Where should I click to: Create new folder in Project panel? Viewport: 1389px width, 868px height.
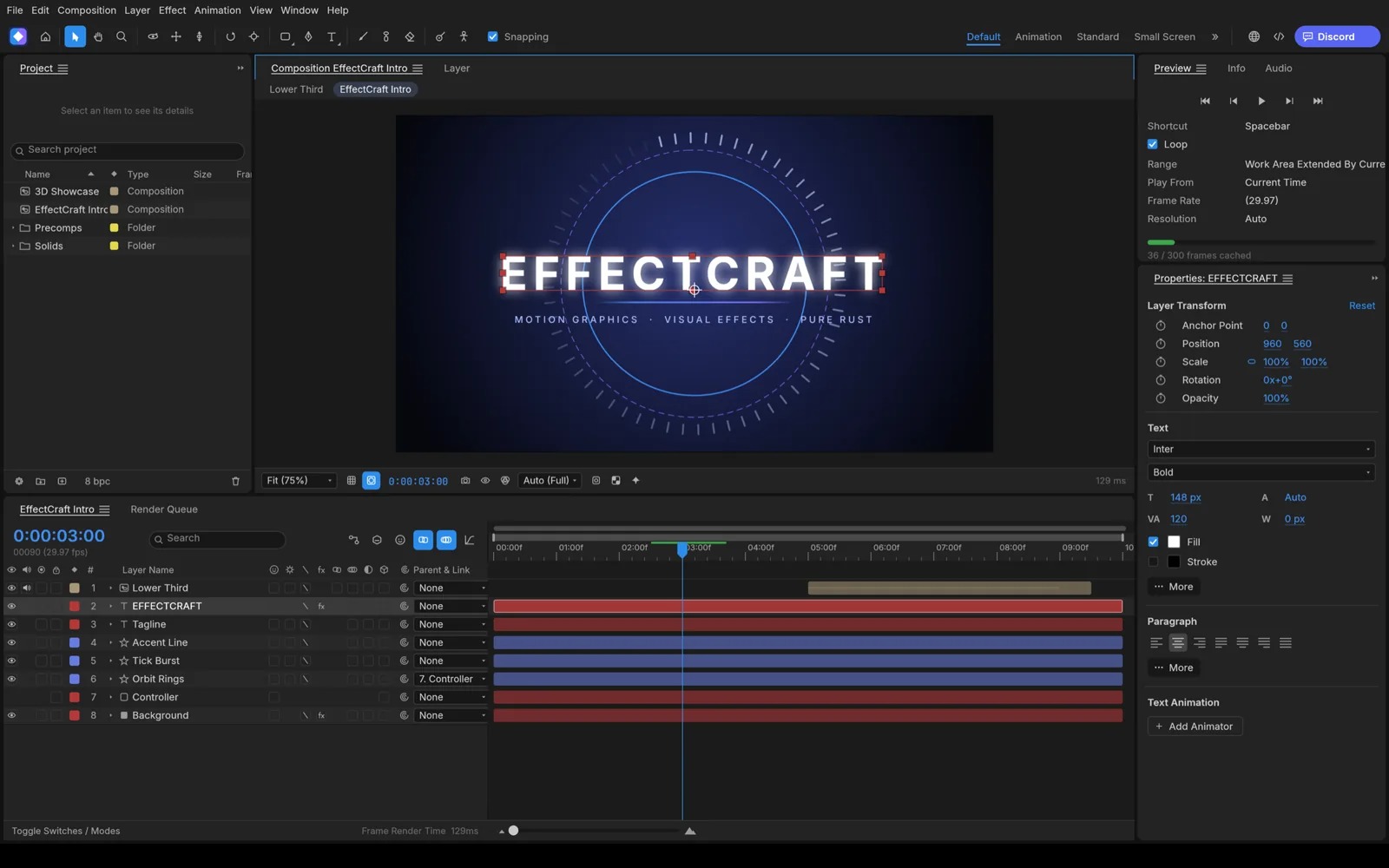click(x=40, y=481)
